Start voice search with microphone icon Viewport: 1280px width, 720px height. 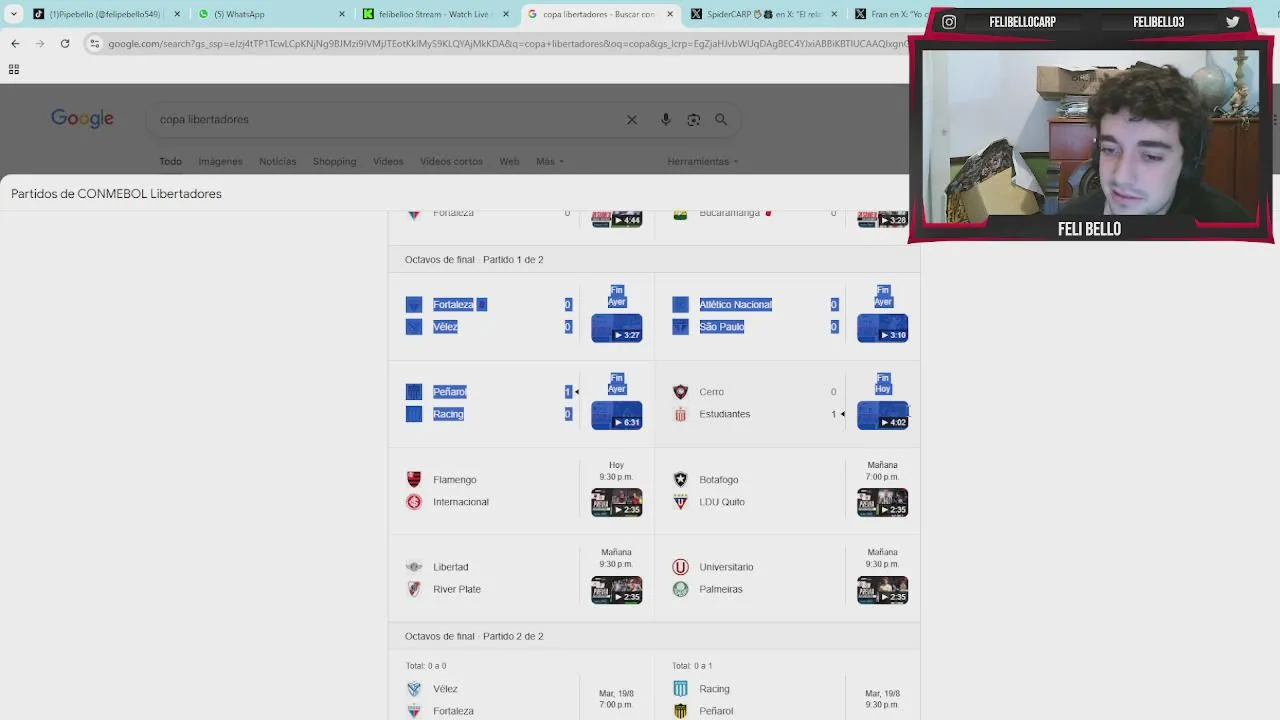pyautogui.click(x=666, y=119)
